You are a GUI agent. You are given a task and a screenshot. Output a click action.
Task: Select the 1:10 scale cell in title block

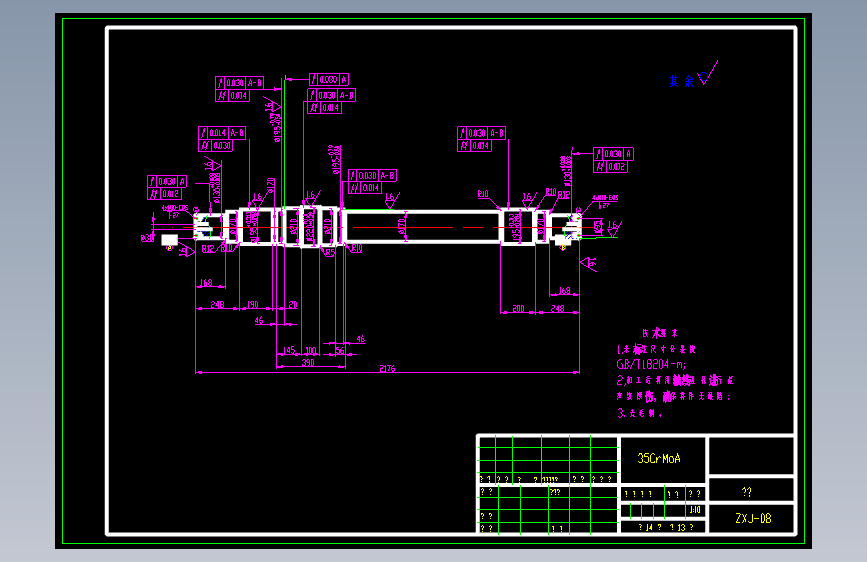click(694, 510)
